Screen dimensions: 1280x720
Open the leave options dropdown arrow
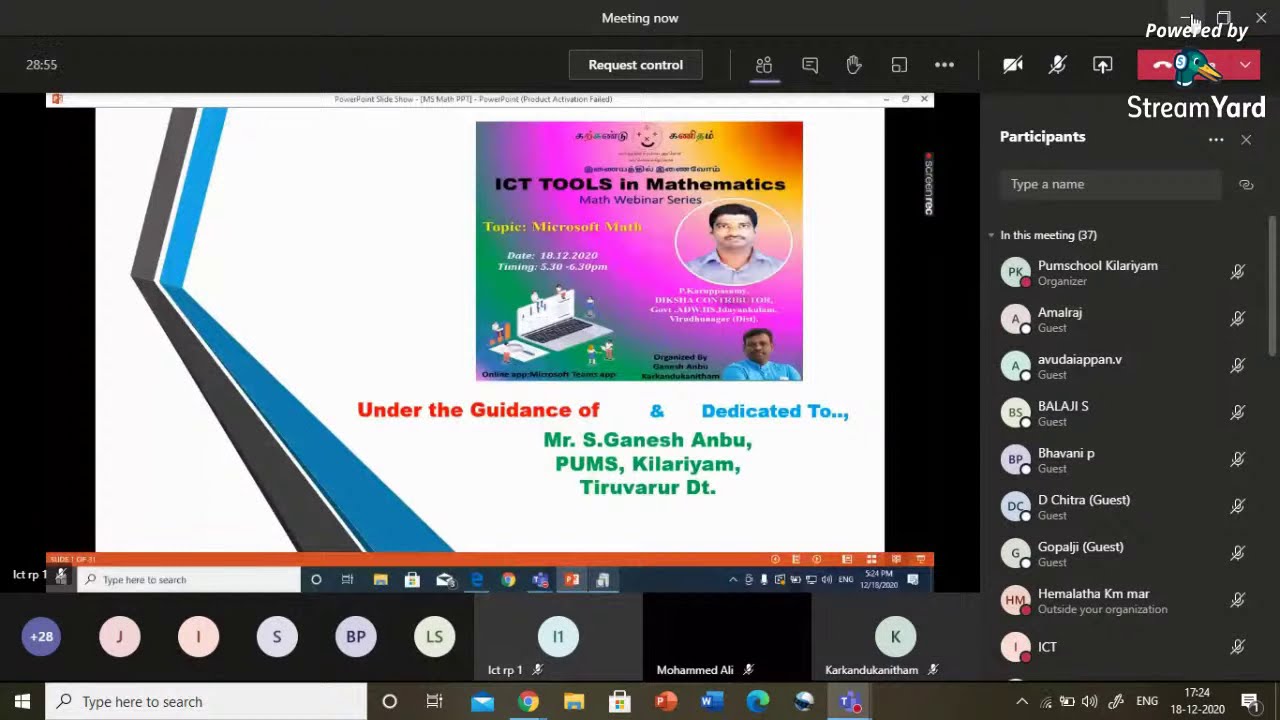point(1245,65)
